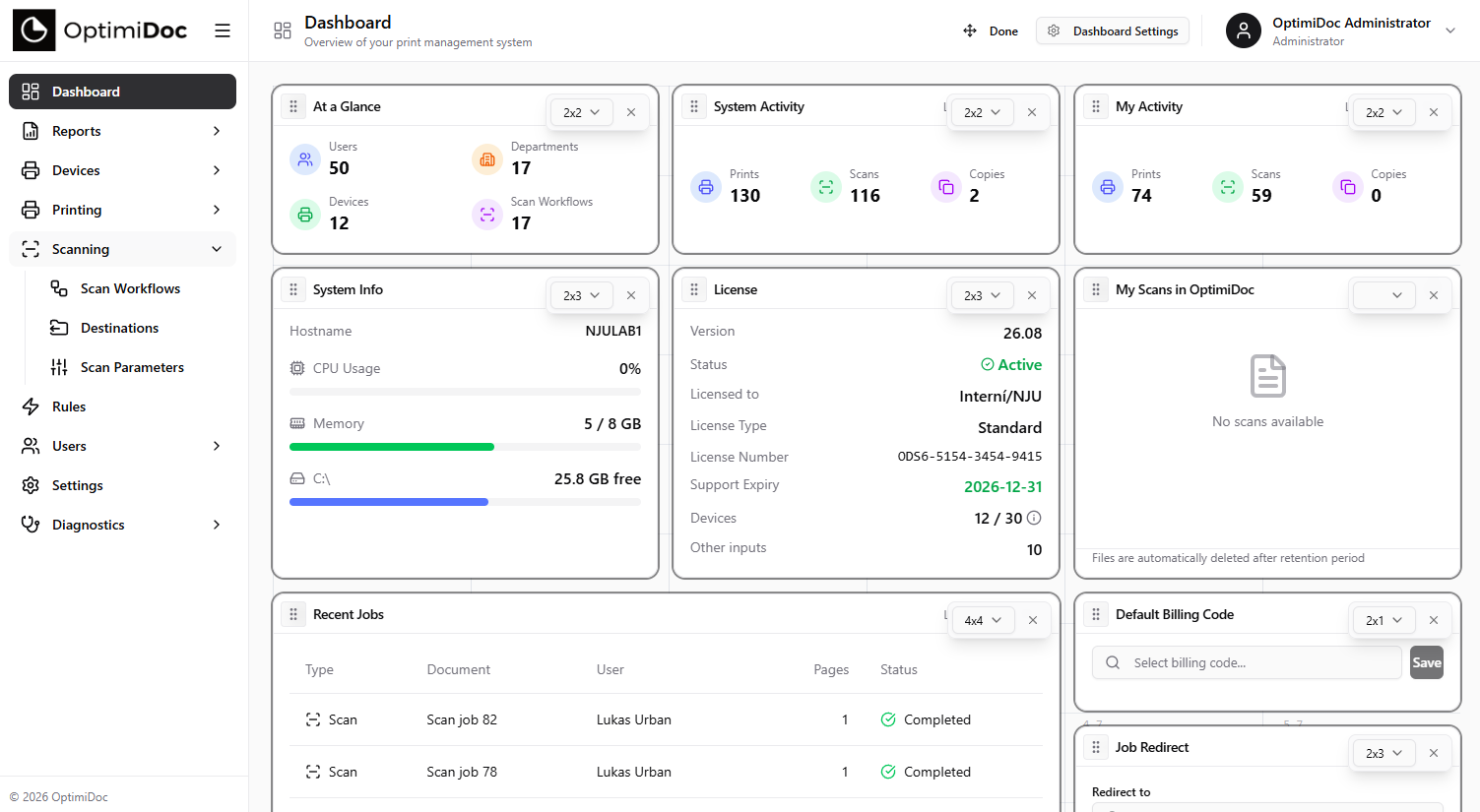Click the Prints icon in My Activity

tap(1108, 187)
